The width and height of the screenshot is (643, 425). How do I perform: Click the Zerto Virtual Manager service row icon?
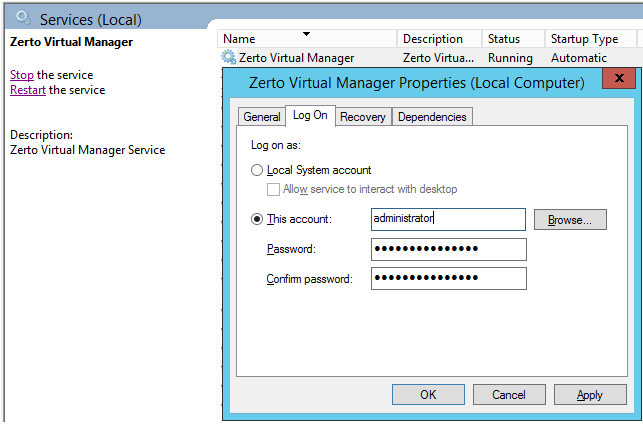coord(228,57)
